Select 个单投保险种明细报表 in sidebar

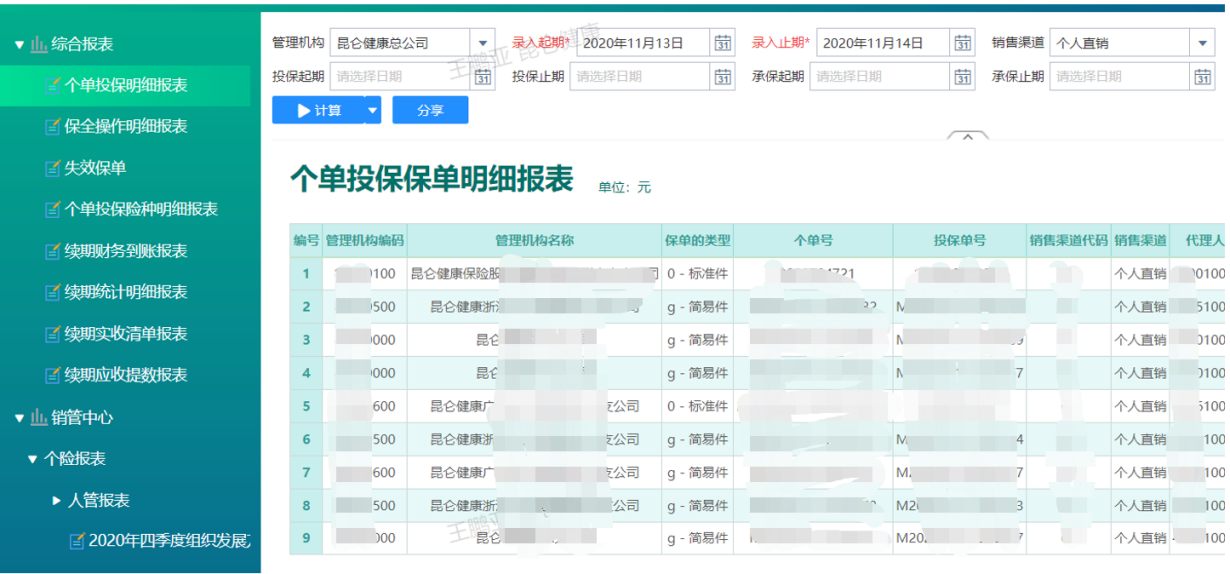[x=141, y=209]
